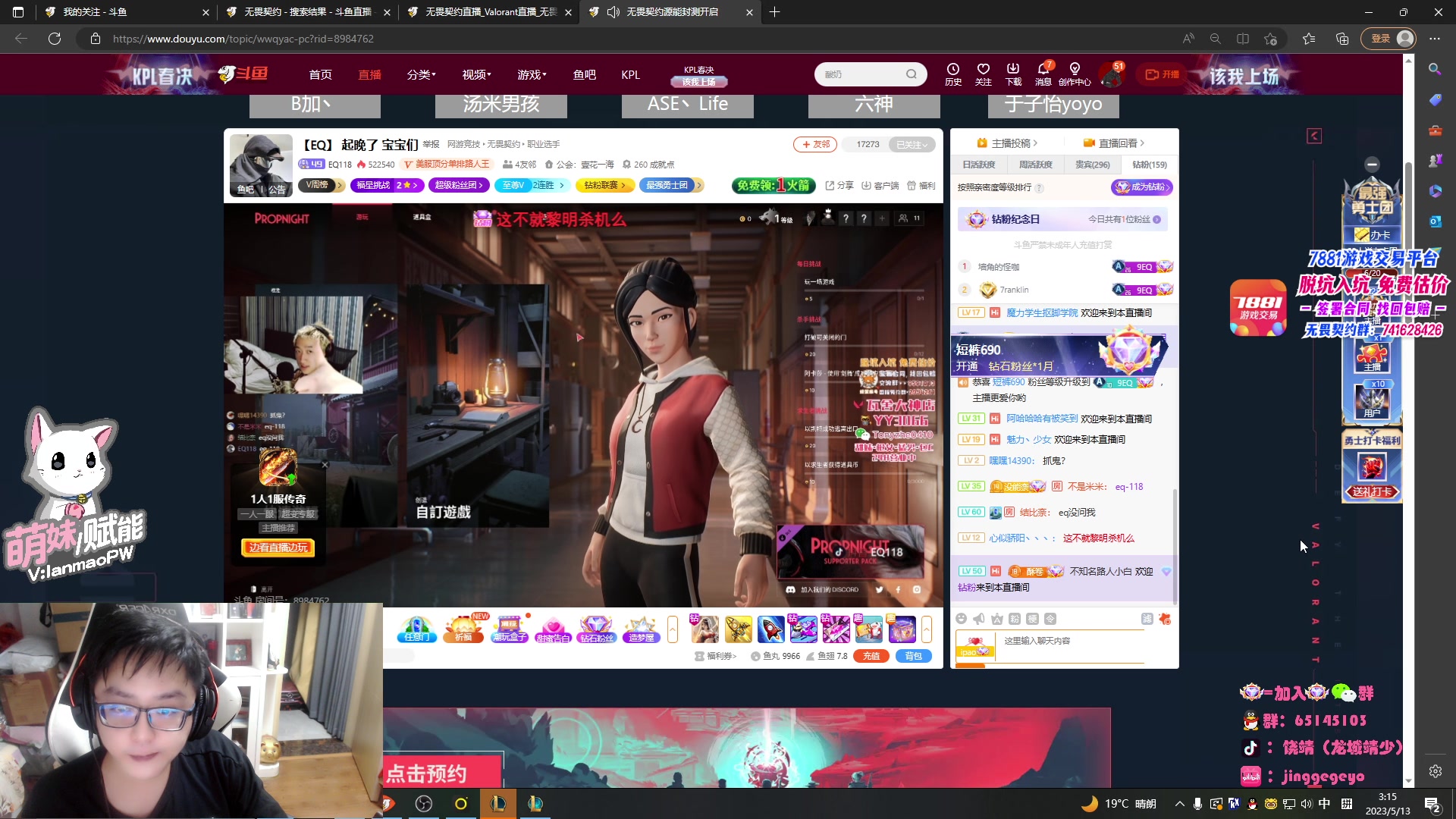Open 鱼吧 in navigation bar
The height and width of the screenshot is (819, 1456).
click(584, 74)
